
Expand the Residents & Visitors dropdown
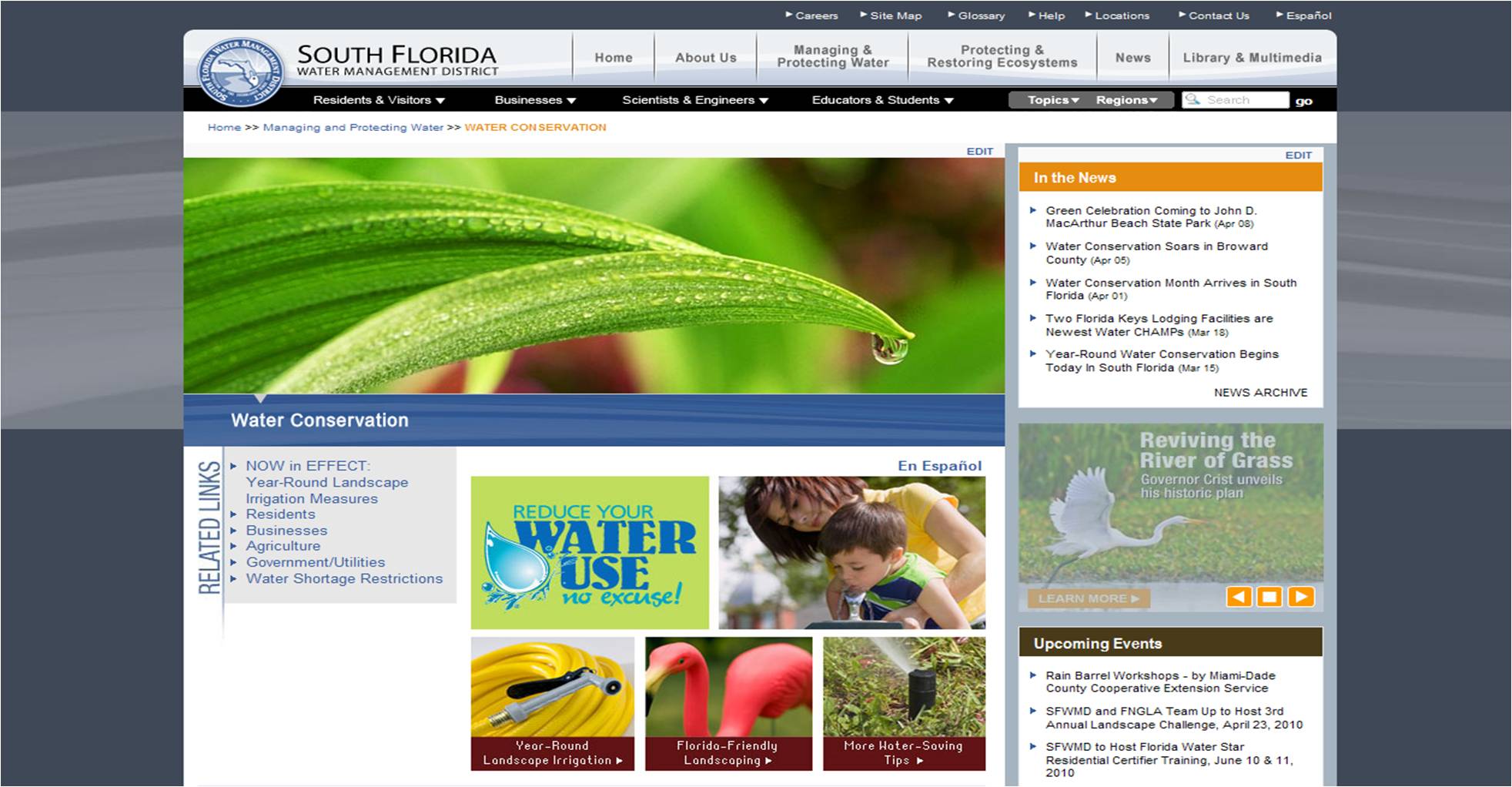pyautogui.click(x=379, y=100)
